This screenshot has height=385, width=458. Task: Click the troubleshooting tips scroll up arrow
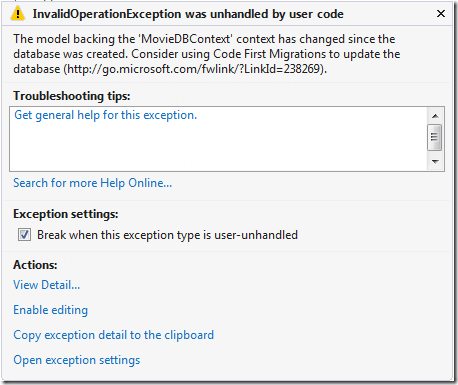pyautogui.click(x=435, y=116)
